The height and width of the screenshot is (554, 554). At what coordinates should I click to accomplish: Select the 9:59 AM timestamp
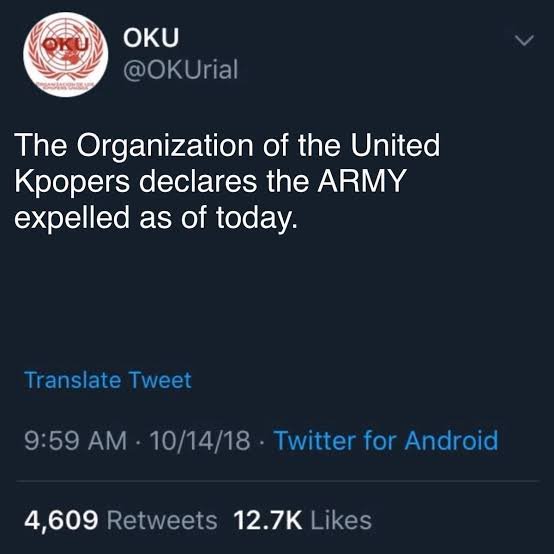click(75, 441)
